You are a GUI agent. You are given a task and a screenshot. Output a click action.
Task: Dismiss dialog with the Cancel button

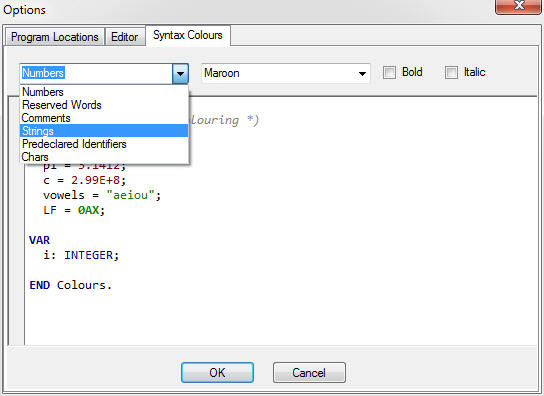tap(309, 372)
